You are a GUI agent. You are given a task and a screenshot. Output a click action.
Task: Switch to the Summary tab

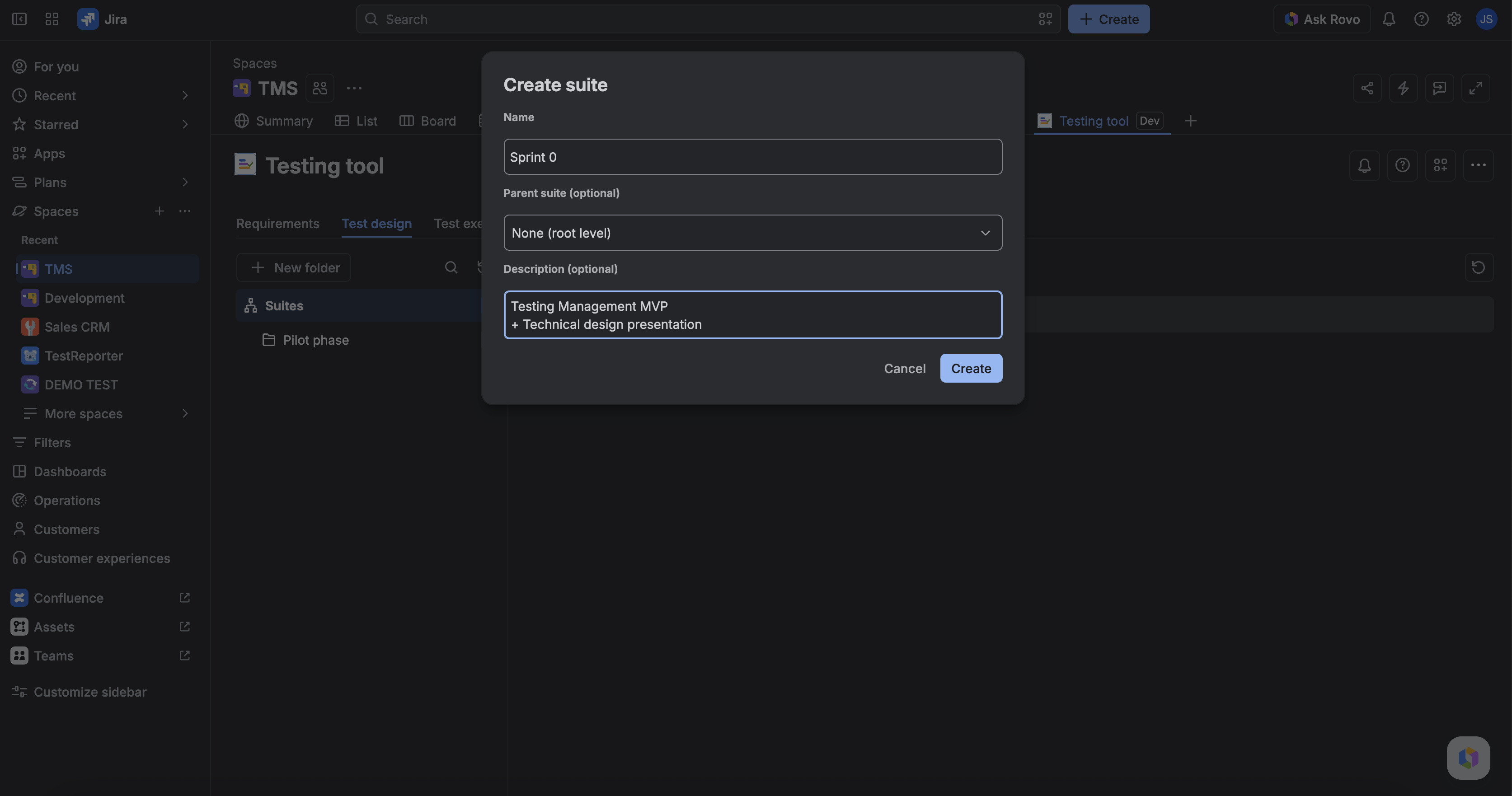click(x=273, y=121)
